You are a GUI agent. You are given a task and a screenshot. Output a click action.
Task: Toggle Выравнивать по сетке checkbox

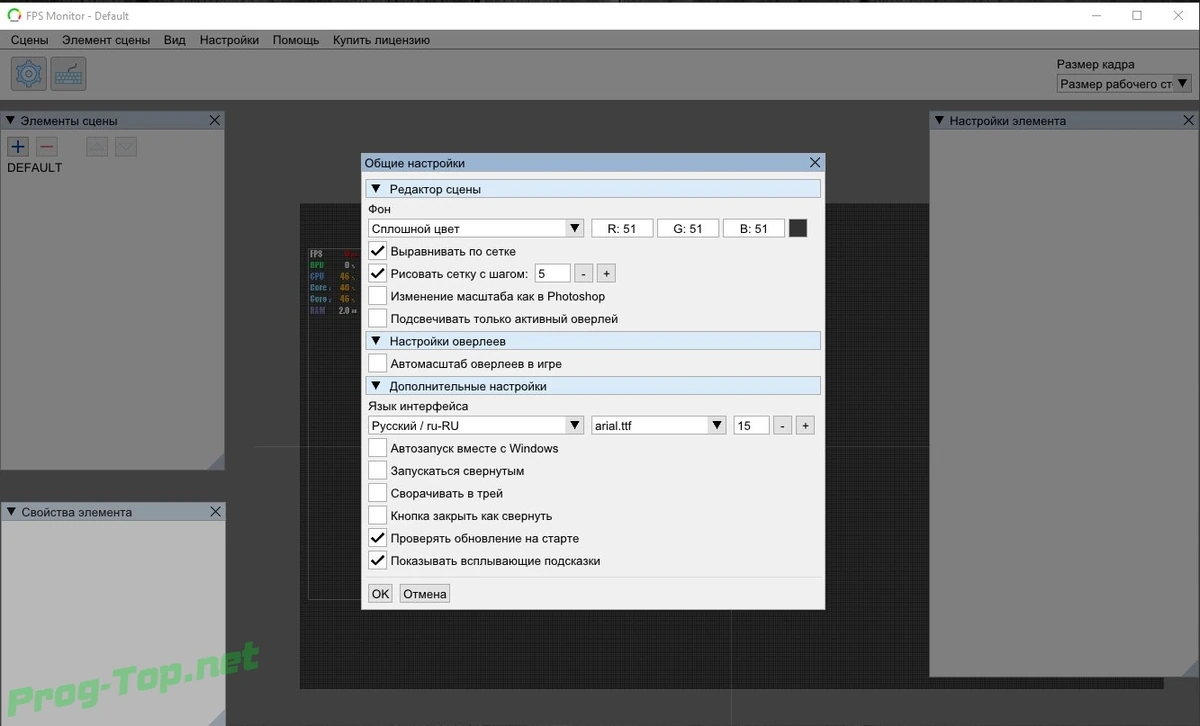[377, 251]
